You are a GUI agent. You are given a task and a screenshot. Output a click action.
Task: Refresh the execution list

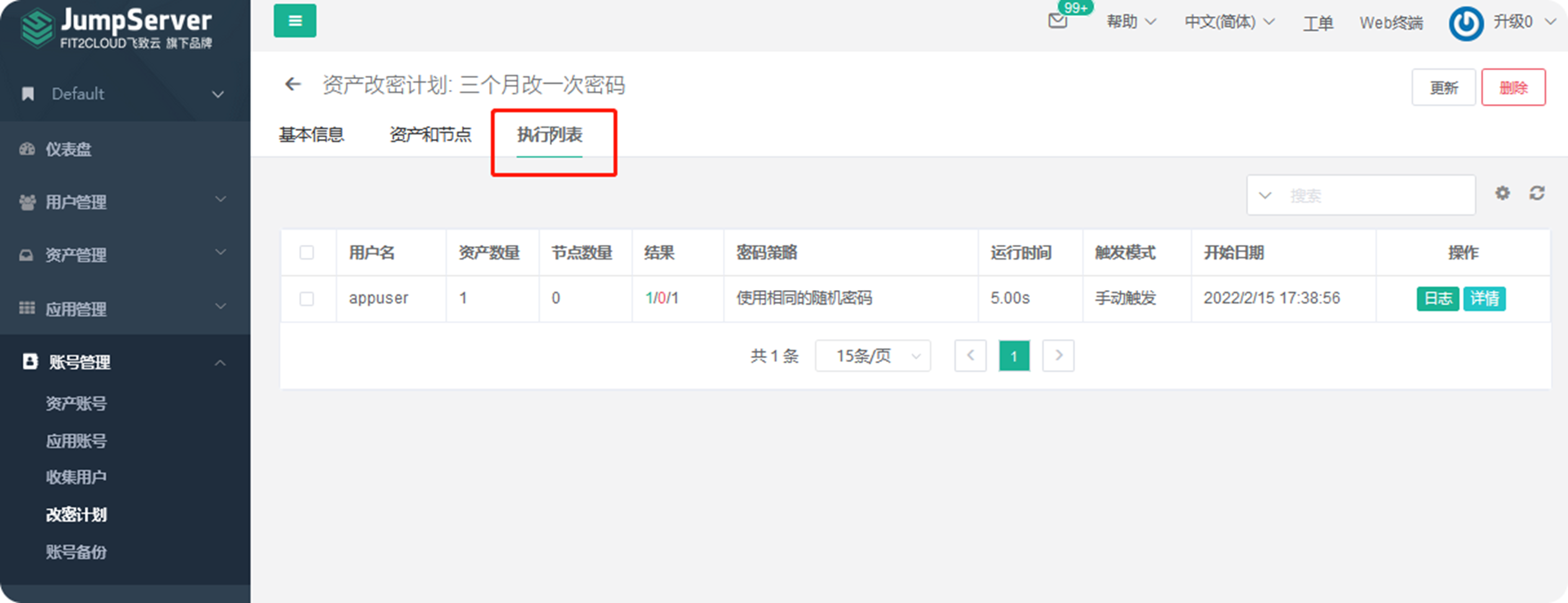coord(1537,194)
